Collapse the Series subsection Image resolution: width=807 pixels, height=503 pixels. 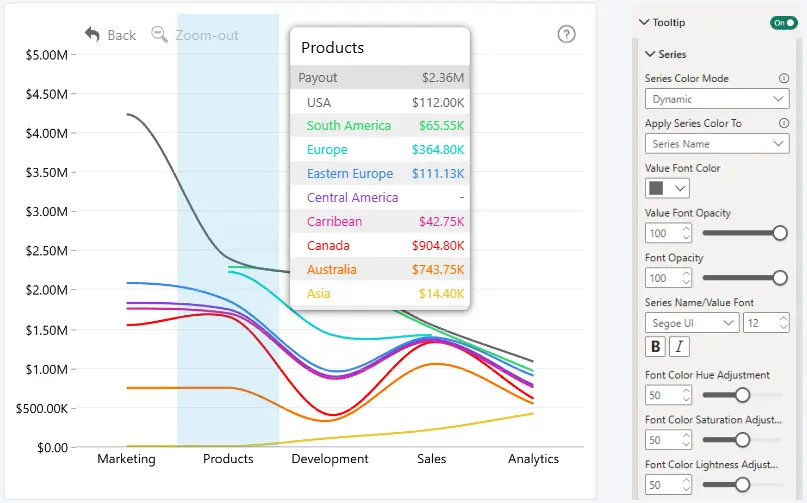point(650,54)
